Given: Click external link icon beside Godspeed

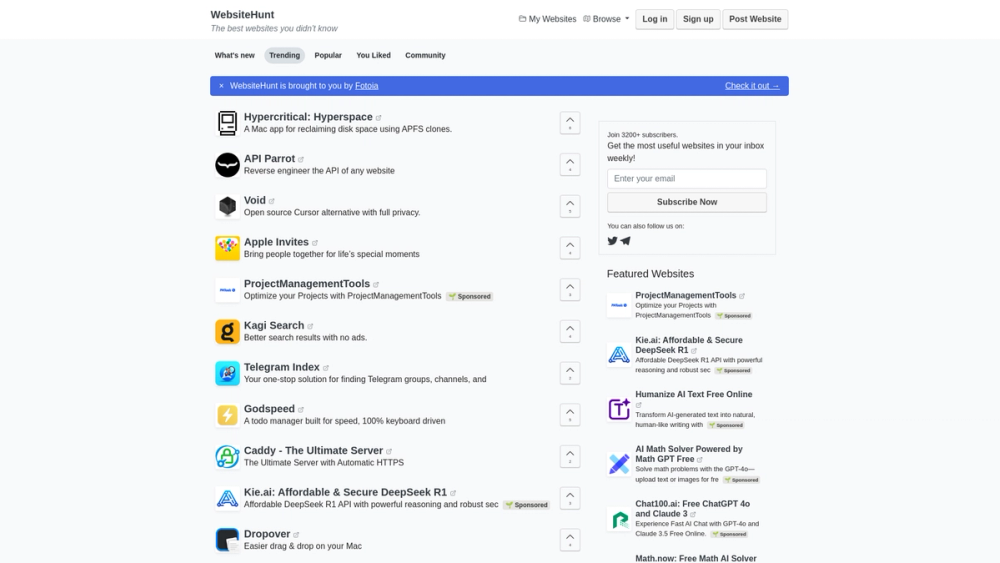Looking at the screenshot, I should 301,409.
